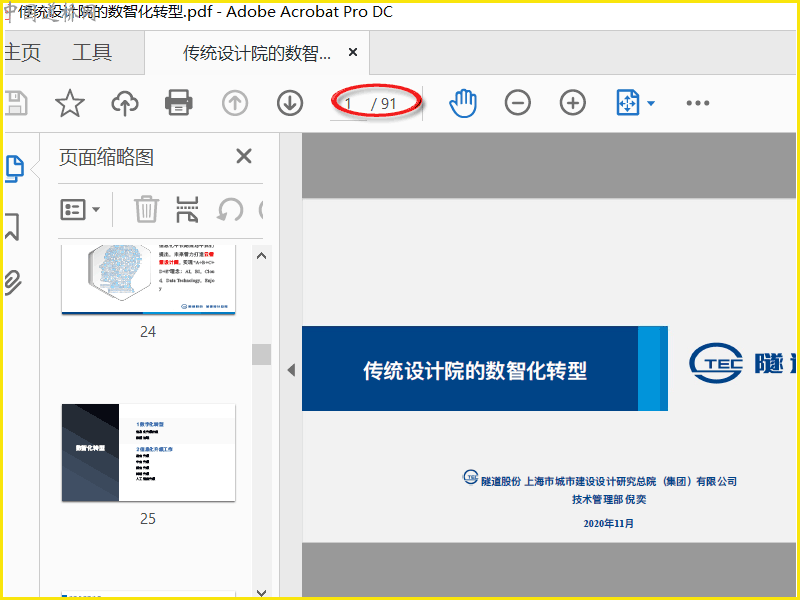Open bookmarks sidebar icon
The width and height of the screenshot is (800, 600).
(12, 227)
